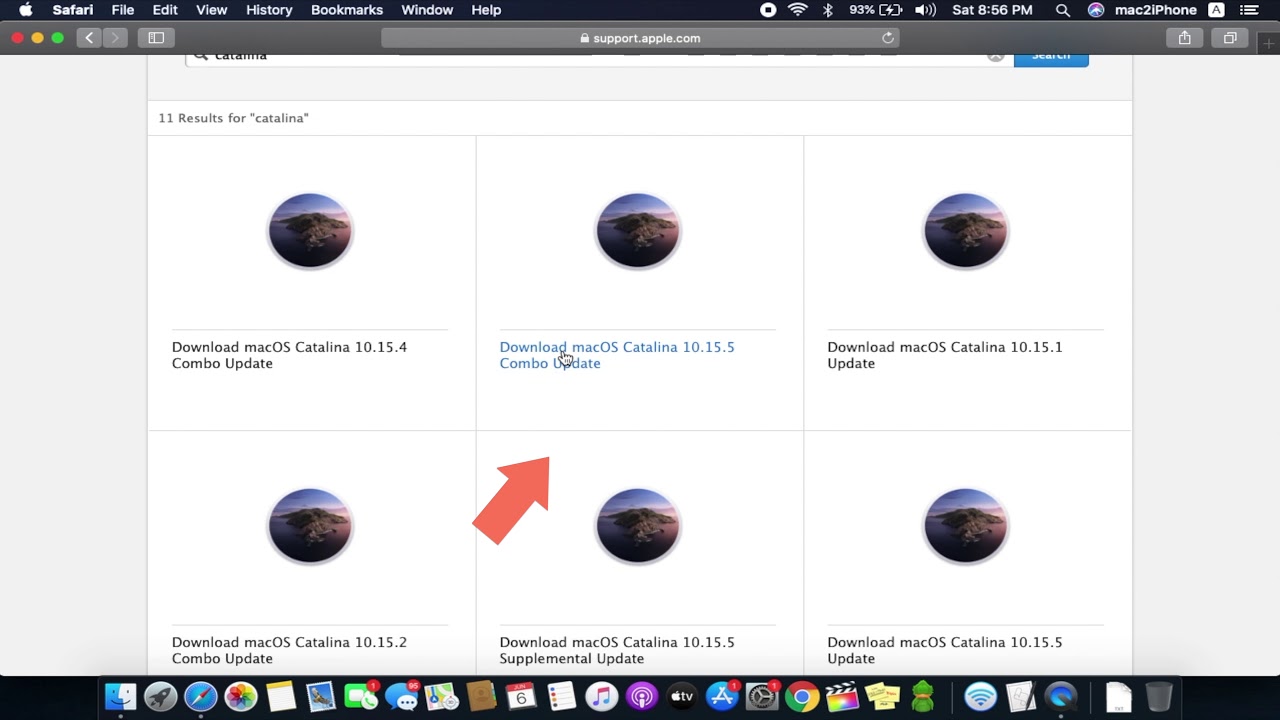
Task: Open Calendar from the Dock
Action: [521, 696]
